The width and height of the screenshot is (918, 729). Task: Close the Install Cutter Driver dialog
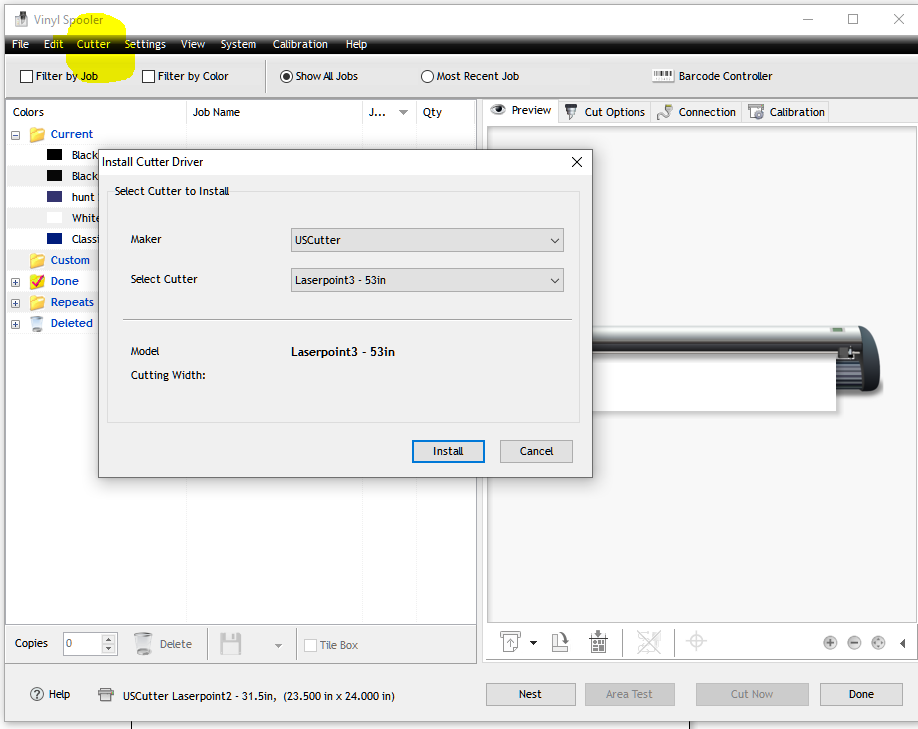[577, 162]
